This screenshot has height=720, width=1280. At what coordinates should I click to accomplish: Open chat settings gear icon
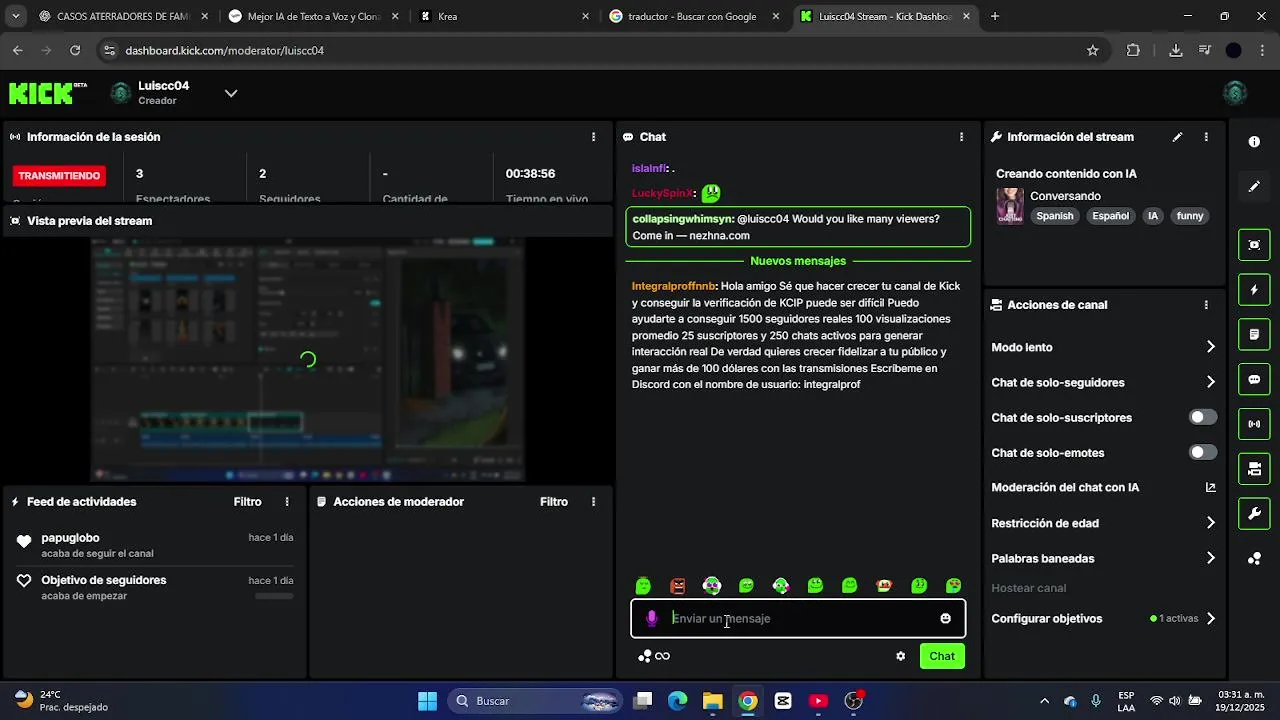click(x=901, y=656)
